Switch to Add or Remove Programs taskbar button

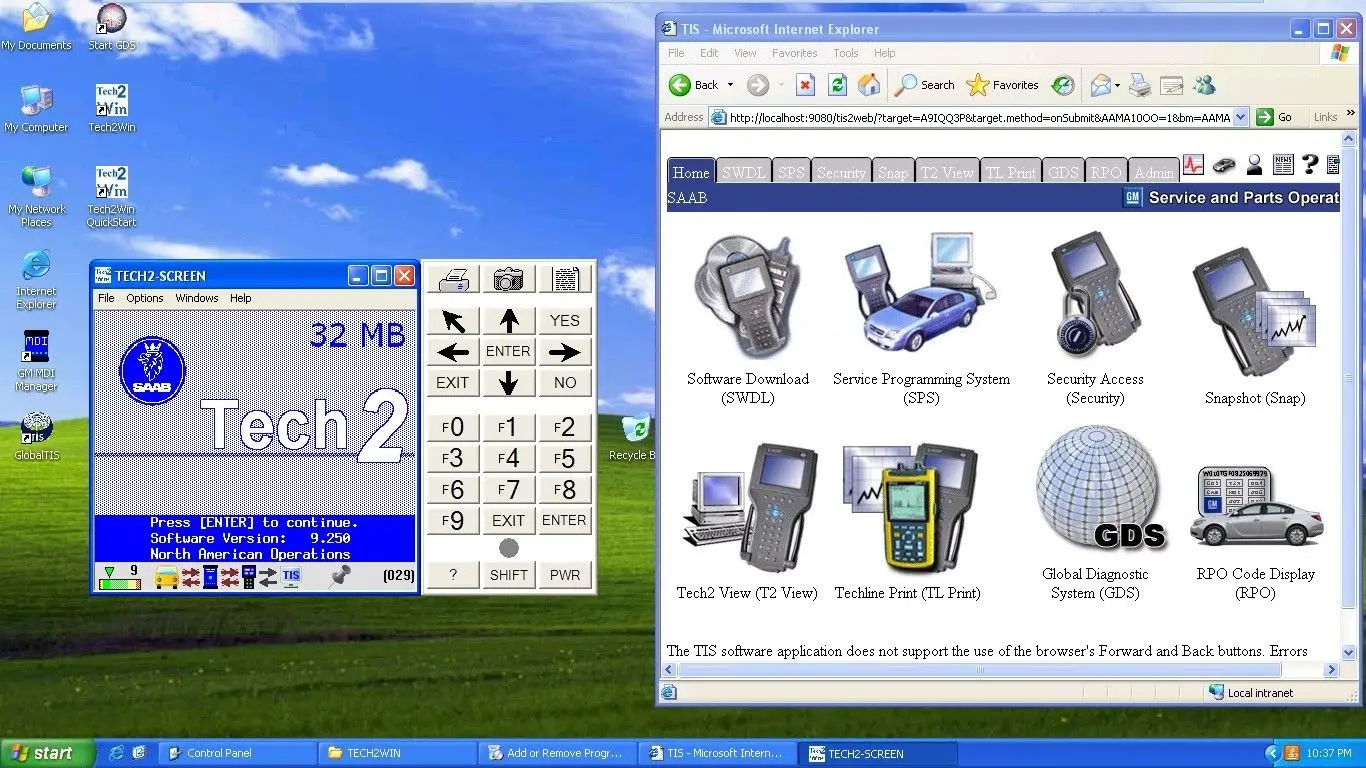tap(557, 753)
